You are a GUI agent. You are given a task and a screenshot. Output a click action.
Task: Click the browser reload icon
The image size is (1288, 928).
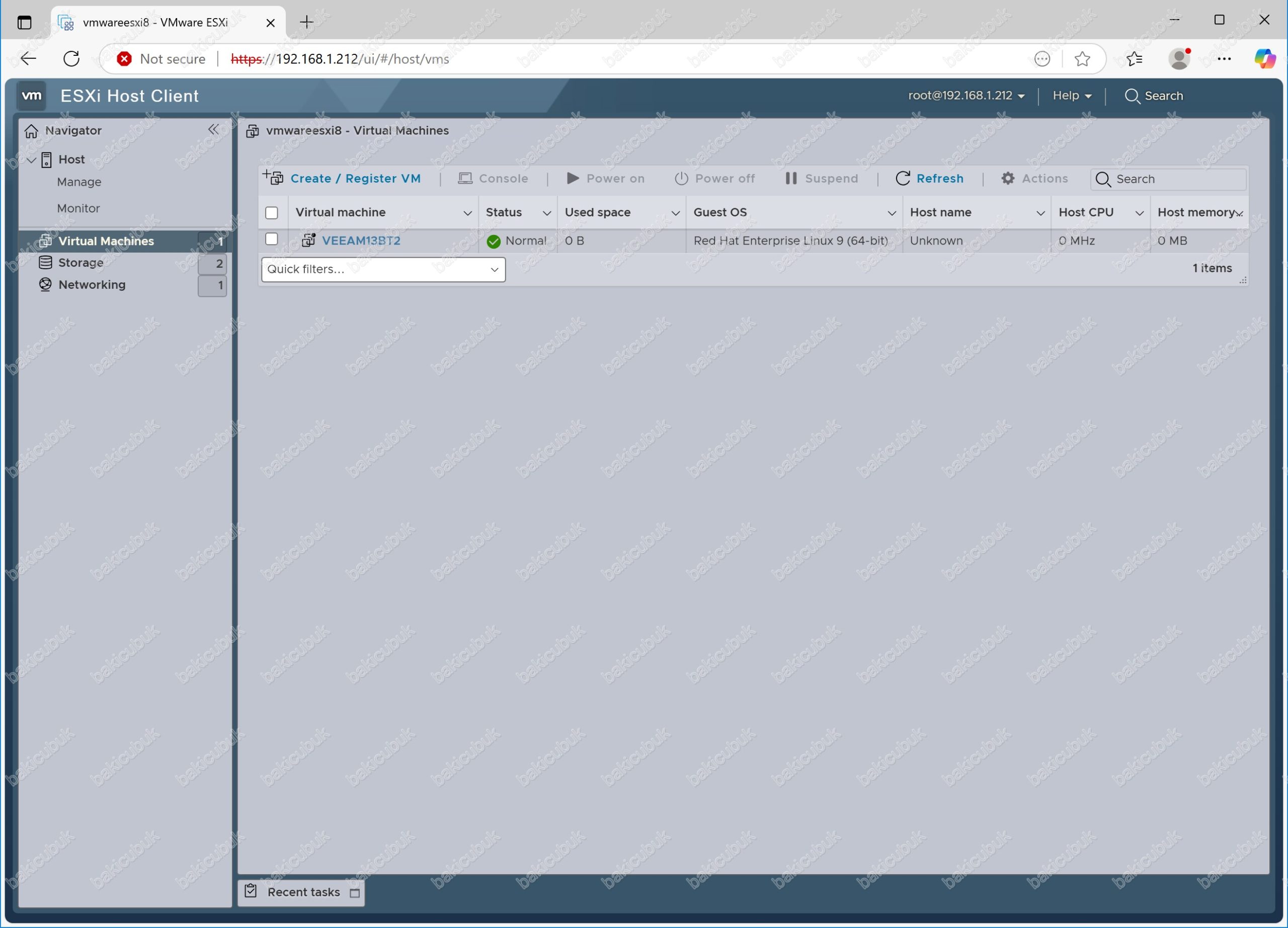[x=71, y=58]
